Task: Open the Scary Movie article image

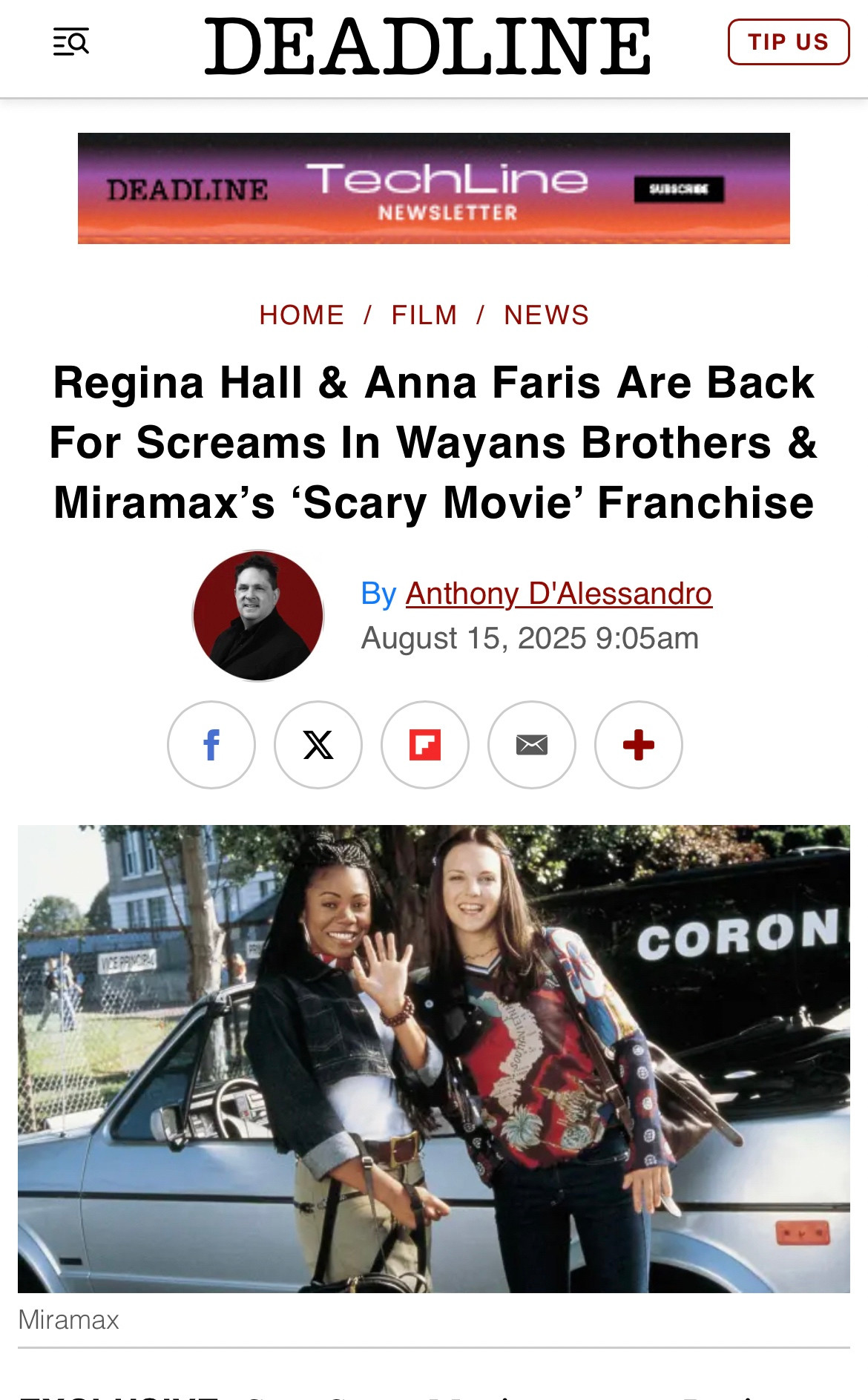Action: (434, 1059)
